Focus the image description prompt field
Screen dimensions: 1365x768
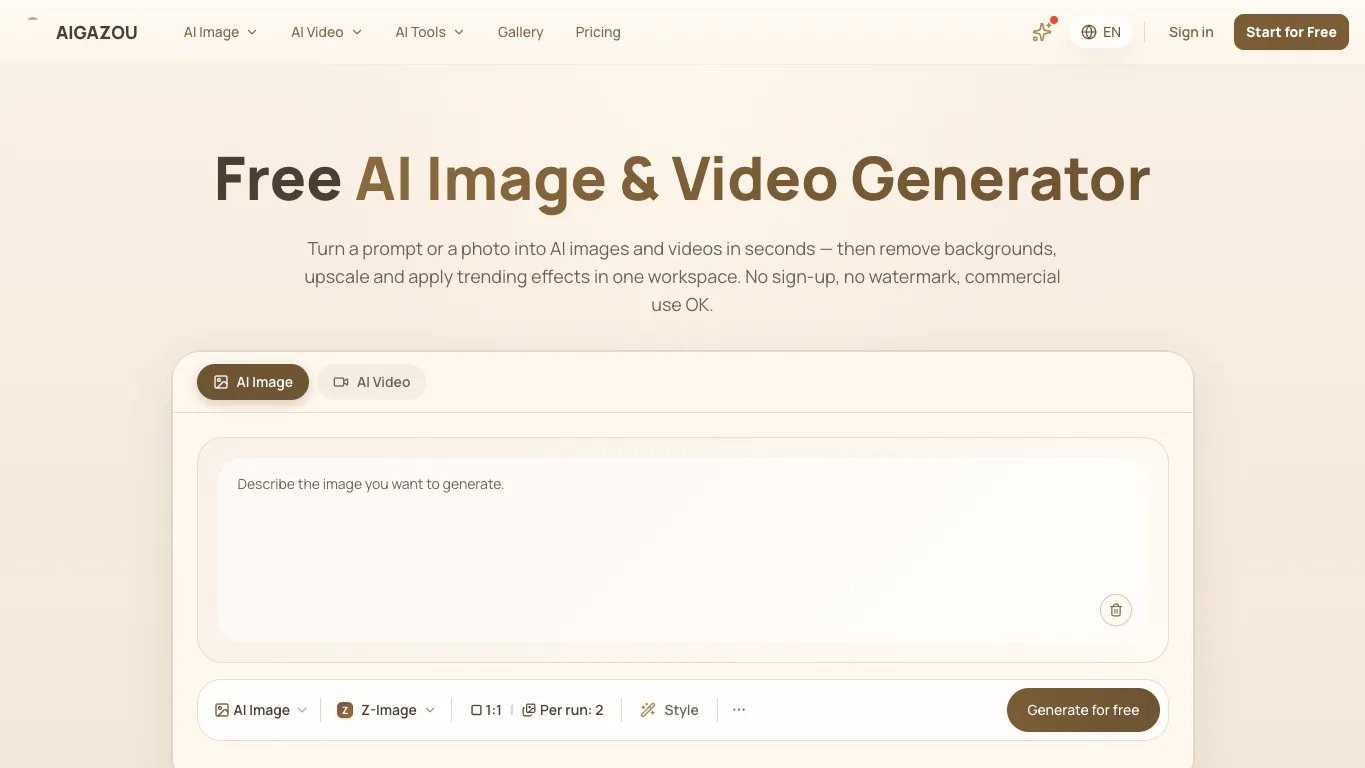[x=683, y=550]
